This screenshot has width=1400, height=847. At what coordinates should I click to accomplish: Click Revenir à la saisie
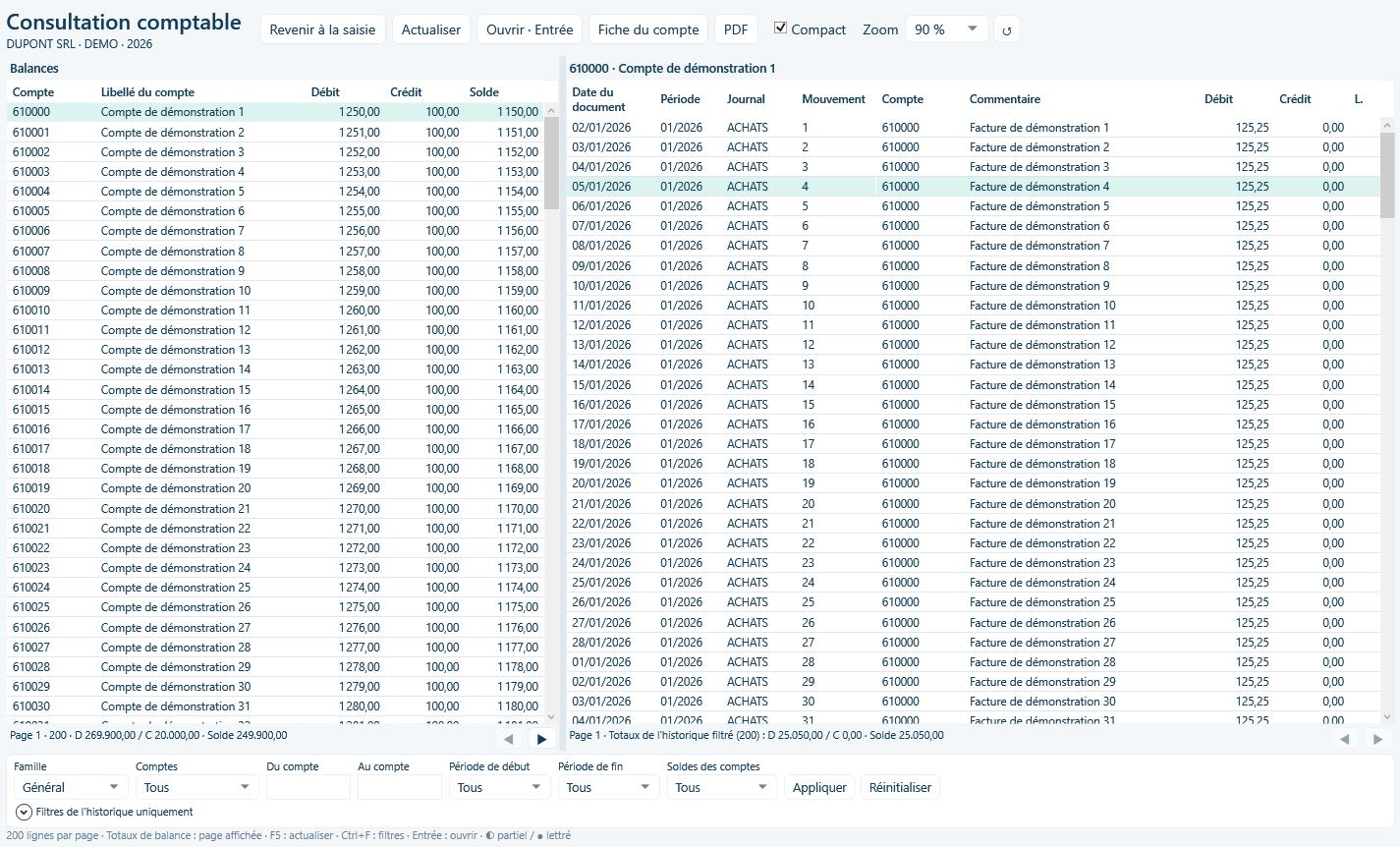click(322, 29)
